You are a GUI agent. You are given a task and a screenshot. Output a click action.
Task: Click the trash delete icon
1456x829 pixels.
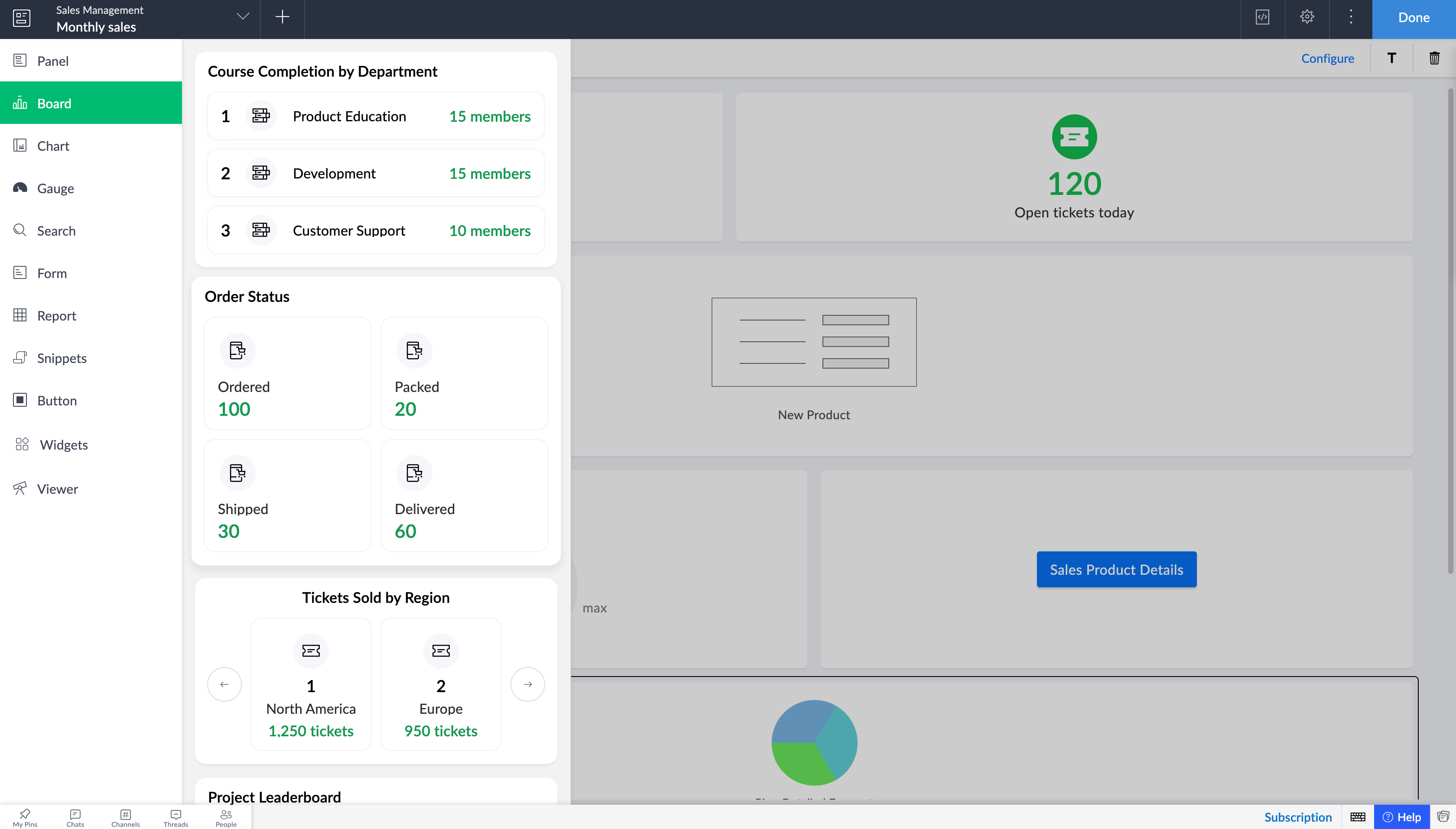point(1434,58)
